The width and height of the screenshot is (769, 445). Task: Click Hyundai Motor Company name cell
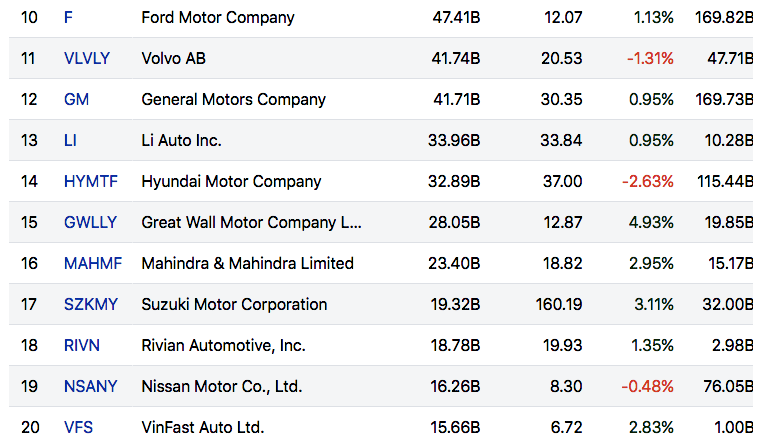point(232,181)
